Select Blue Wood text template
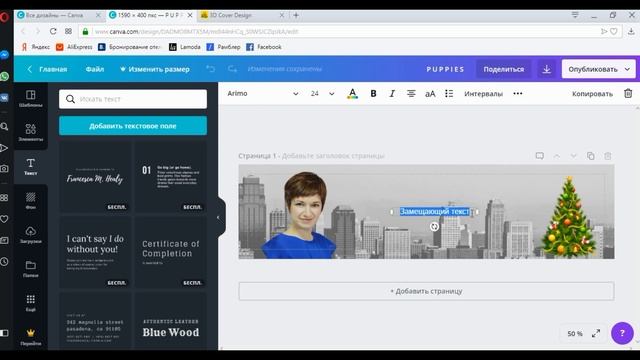The image size is (640, 360). (171, 321)
